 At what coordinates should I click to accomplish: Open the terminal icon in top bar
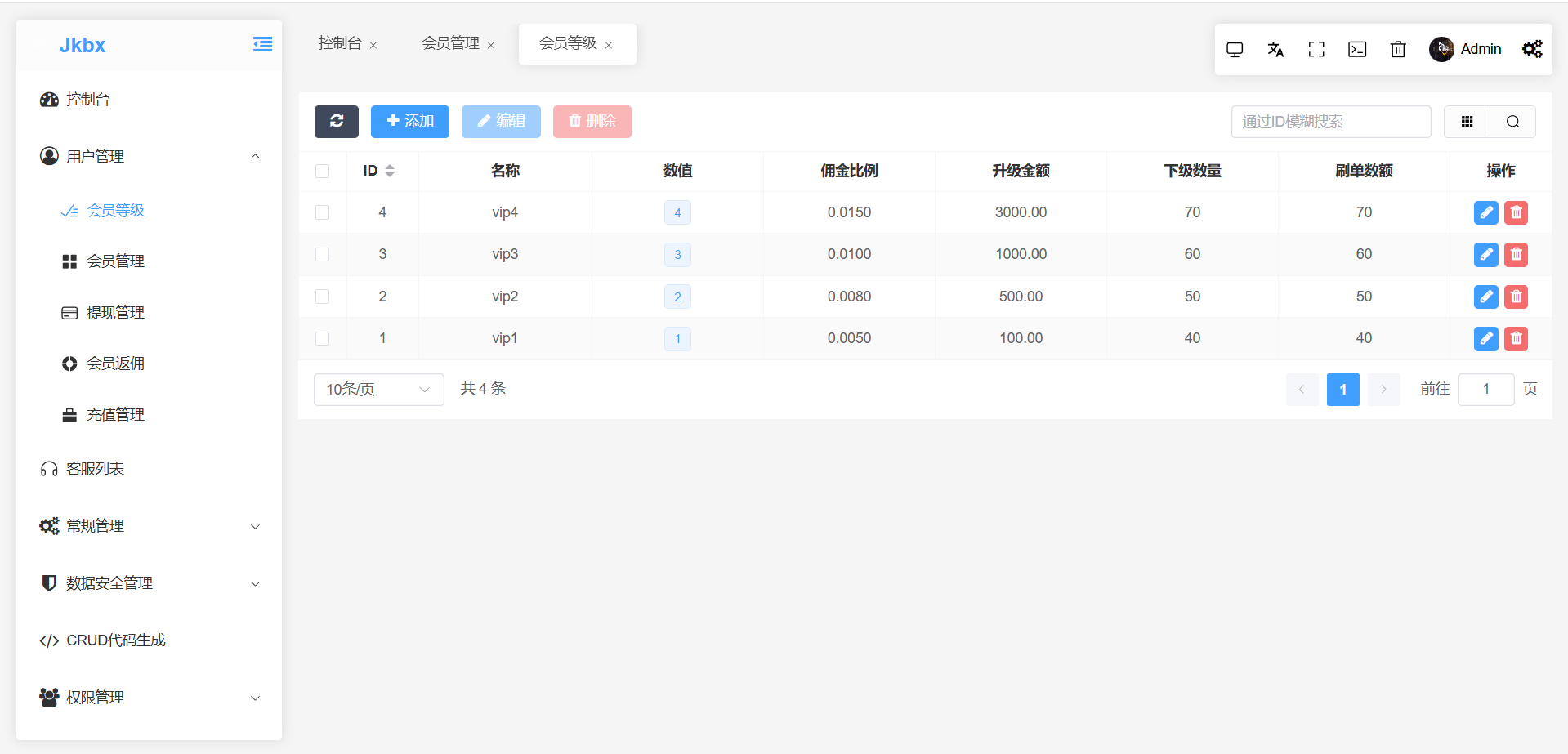pyautogui.click(x=1357, y=50)
